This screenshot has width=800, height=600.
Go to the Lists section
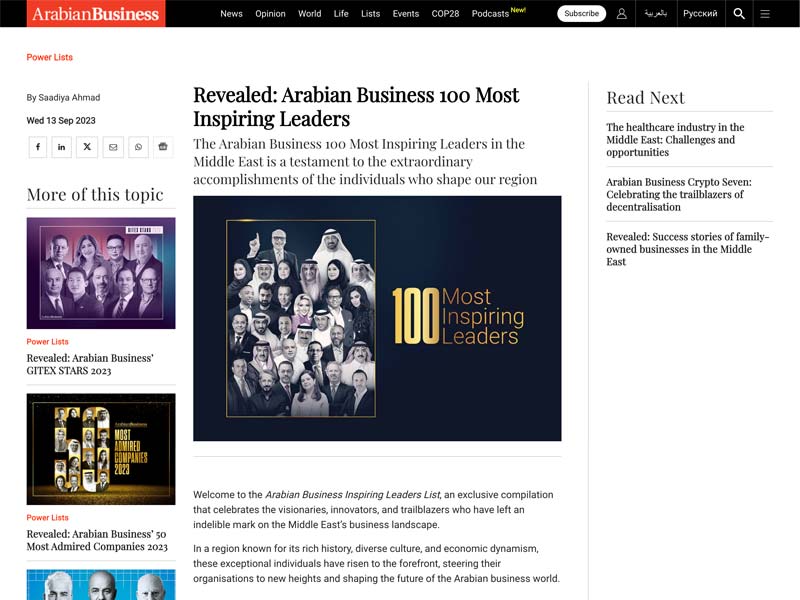point(370,14)
